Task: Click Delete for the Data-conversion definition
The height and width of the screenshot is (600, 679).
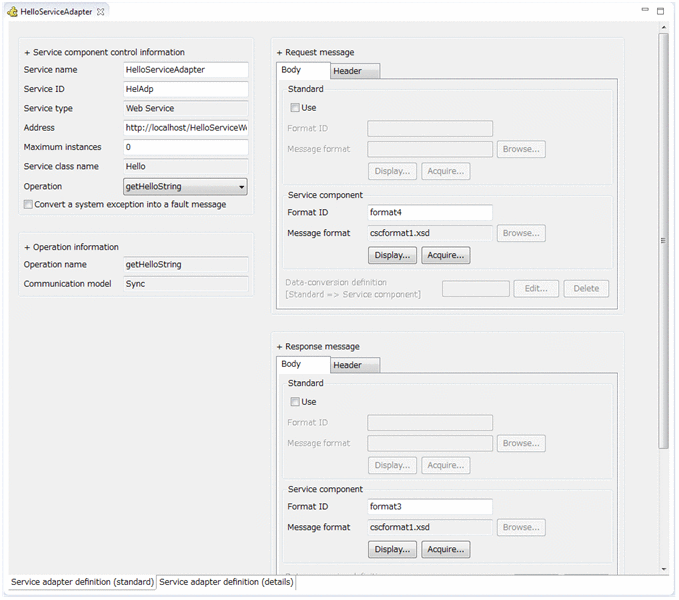Action: click(586, 289)
